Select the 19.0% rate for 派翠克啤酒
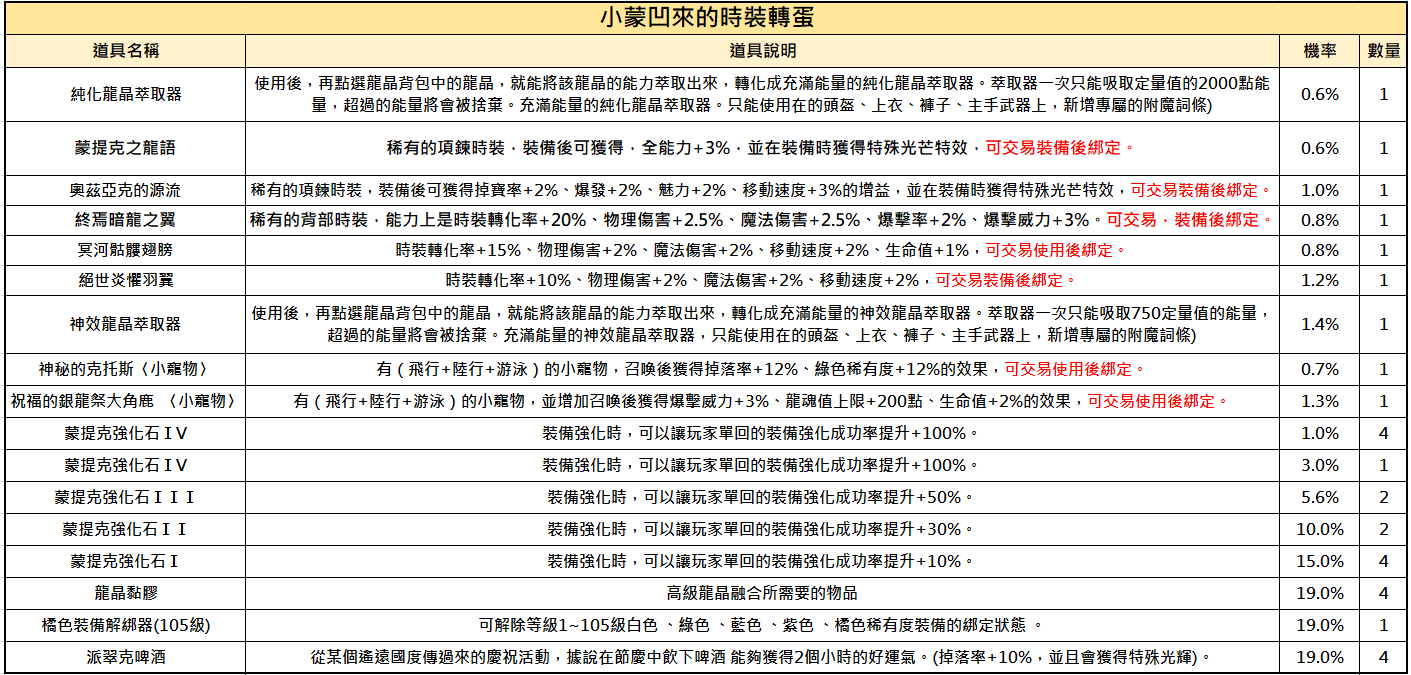This screenshot has height=675, width=1411. 1319,657
